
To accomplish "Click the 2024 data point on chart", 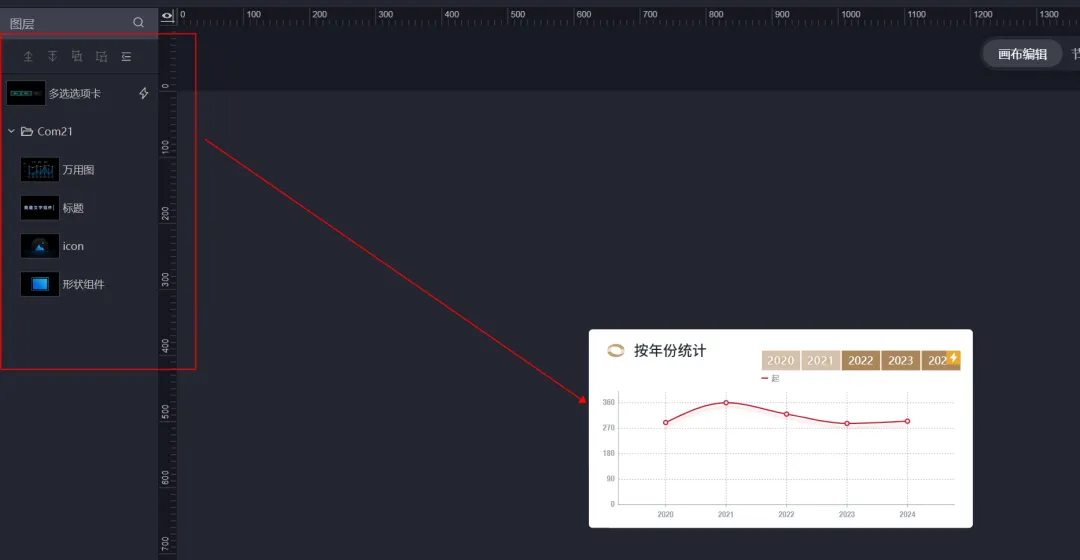I will [x=907, y=421].
